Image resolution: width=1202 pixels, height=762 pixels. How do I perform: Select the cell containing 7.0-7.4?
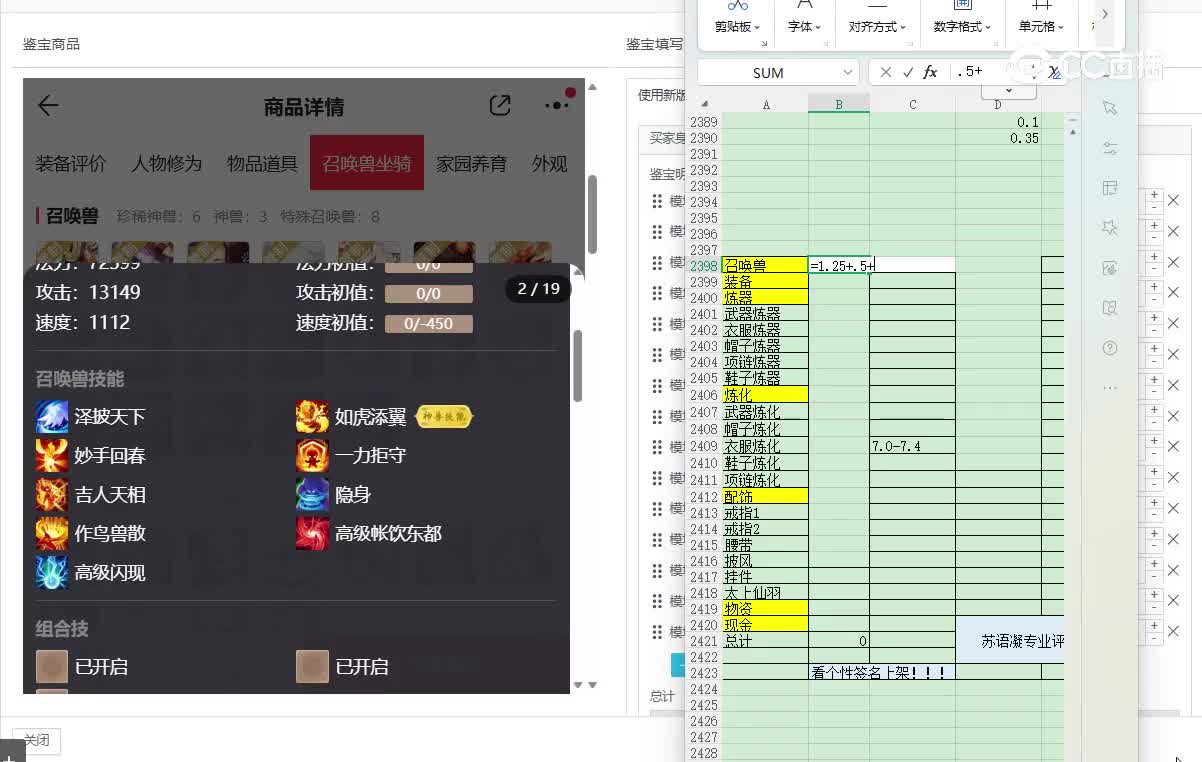912,446
